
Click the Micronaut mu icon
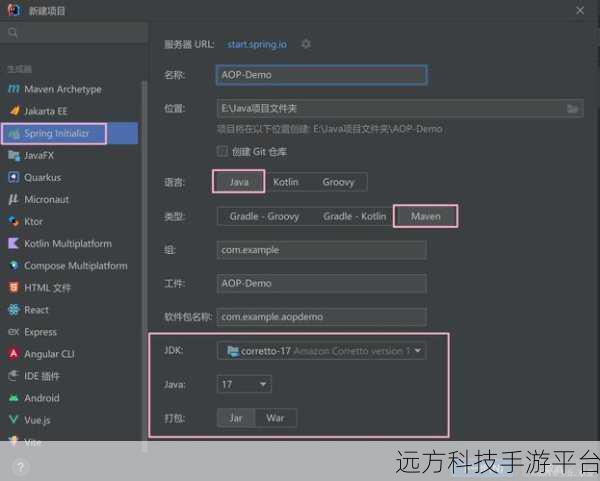[x=13, y=199]
